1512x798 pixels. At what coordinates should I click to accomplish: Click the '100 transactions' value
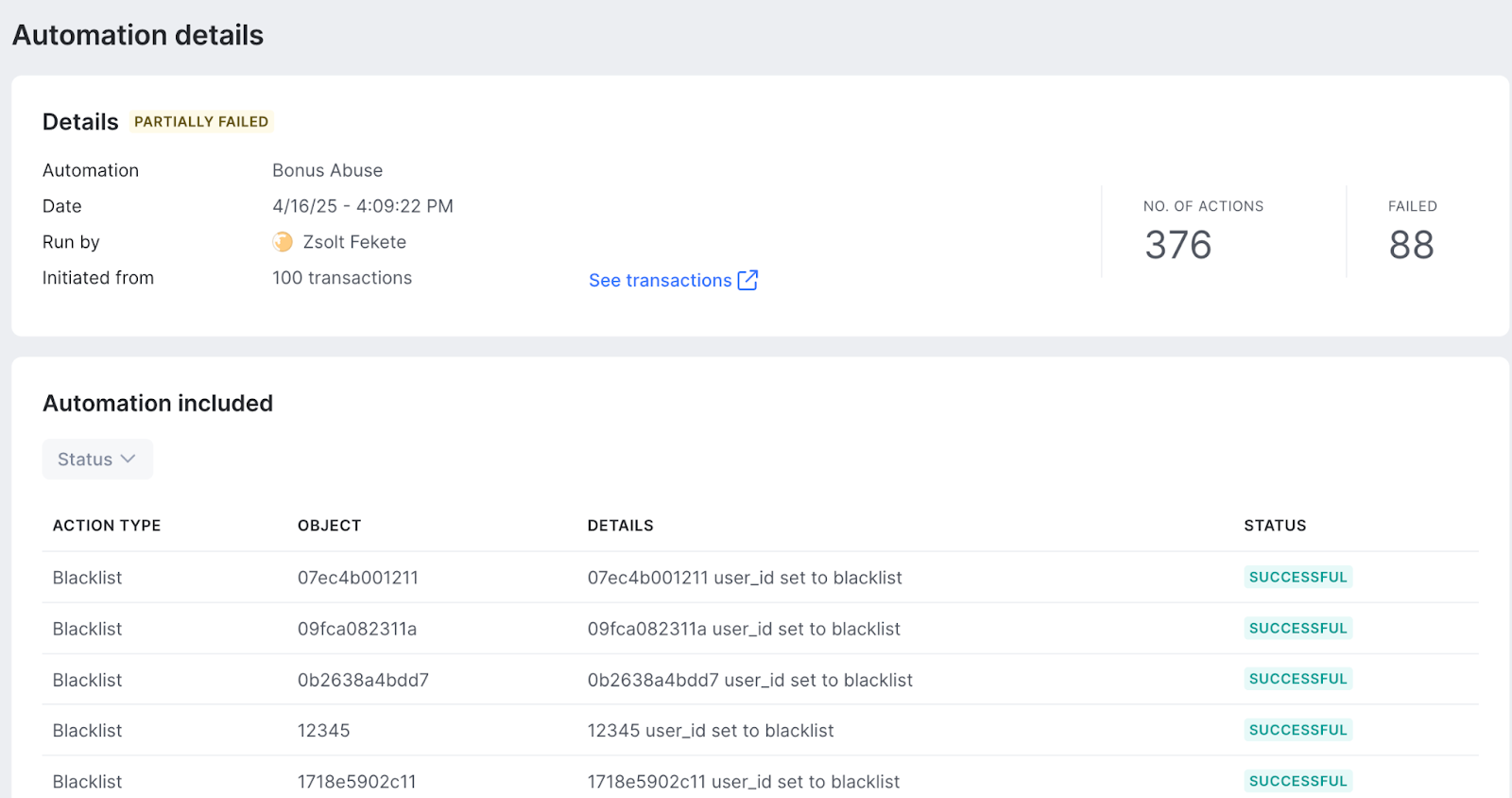click(342, 278)
